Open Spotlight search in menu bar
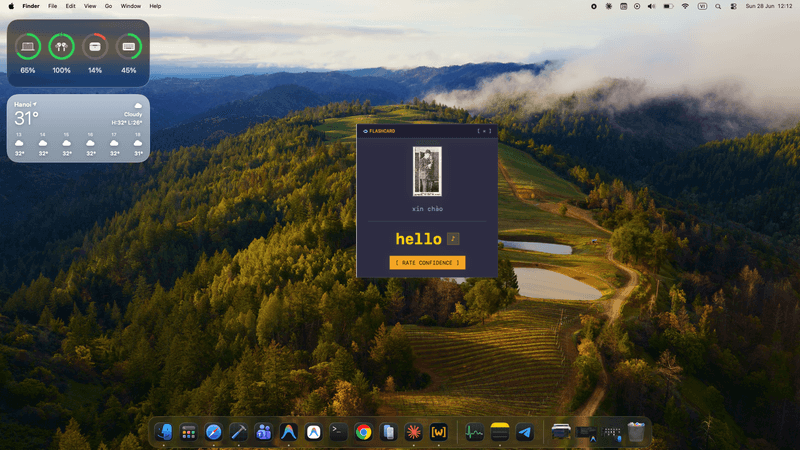Image resolution: width=800 pixels, height=450 pixels. click(x=718, y=6)
